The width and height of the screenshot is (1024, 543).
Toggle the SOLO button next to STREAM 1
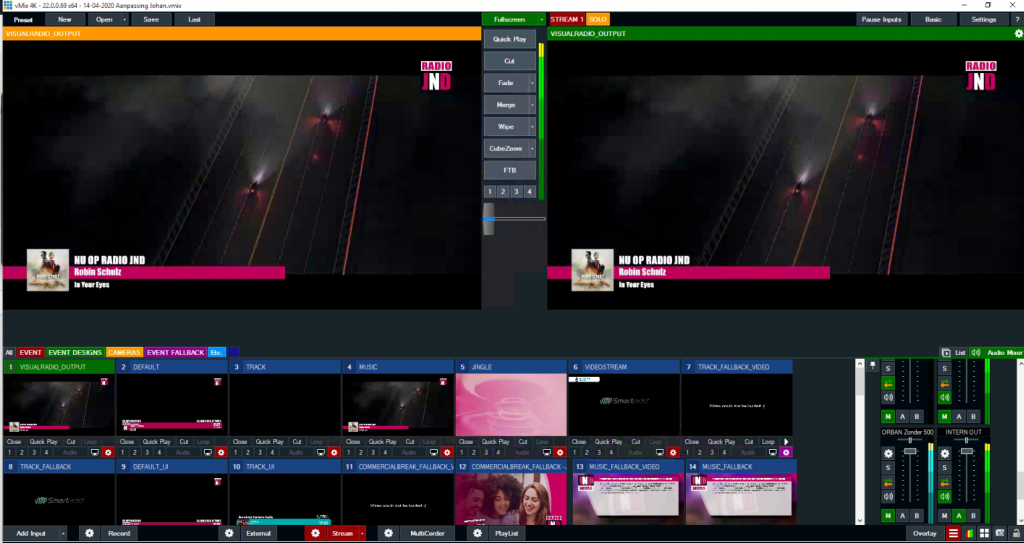[597, 20]
